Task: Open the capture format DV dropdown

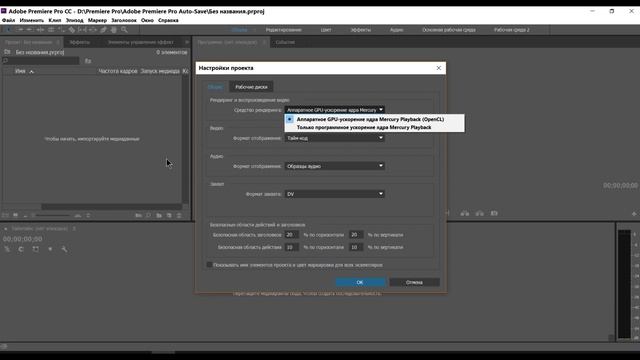Action: [x=334, y=194]
